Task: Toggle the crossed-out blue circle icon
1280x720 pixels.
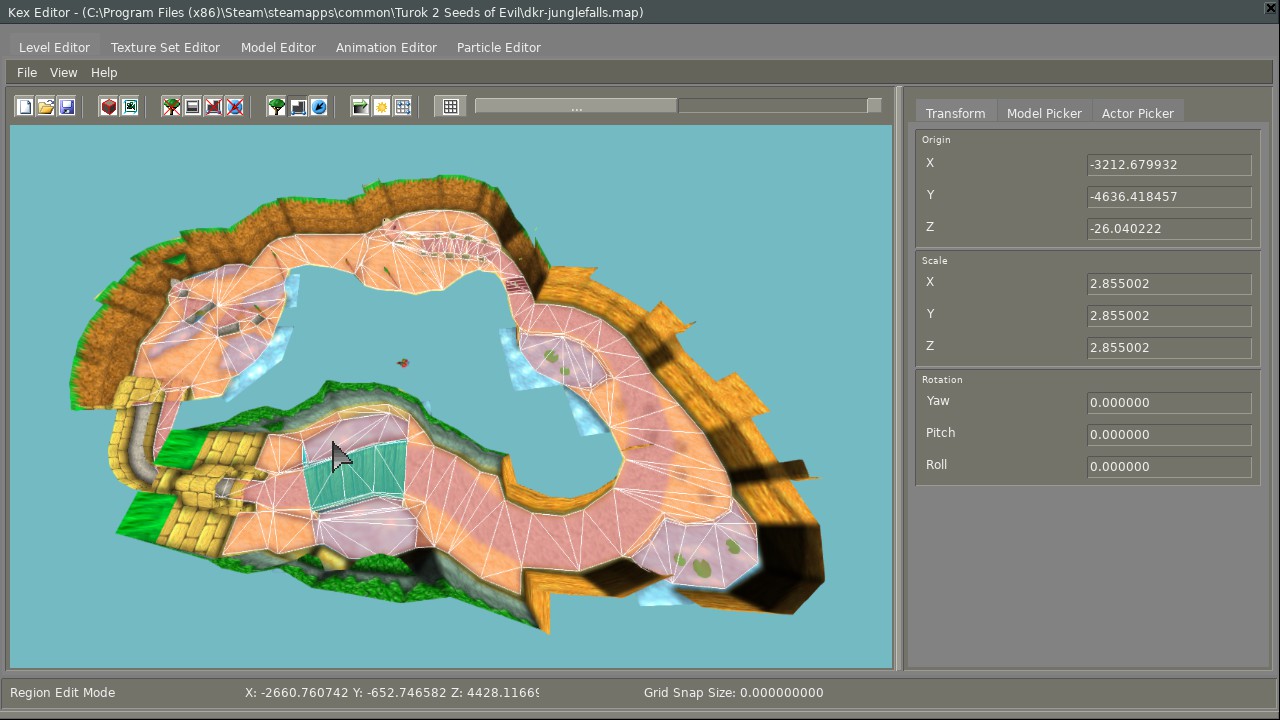Action: [x=235, y=107]
